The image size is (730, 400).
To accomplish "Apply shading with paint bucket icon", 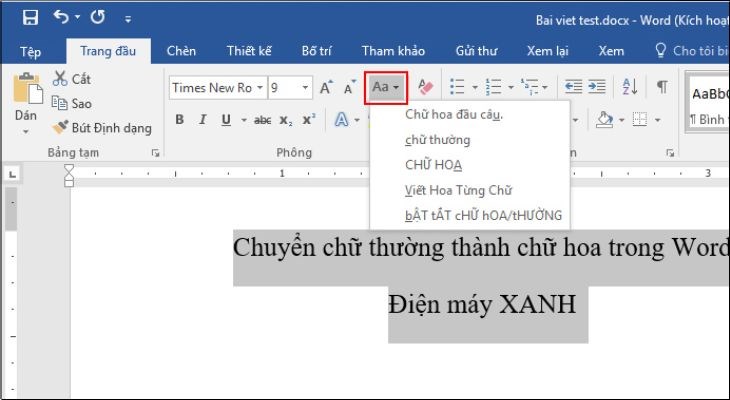I will click(604, 121).
